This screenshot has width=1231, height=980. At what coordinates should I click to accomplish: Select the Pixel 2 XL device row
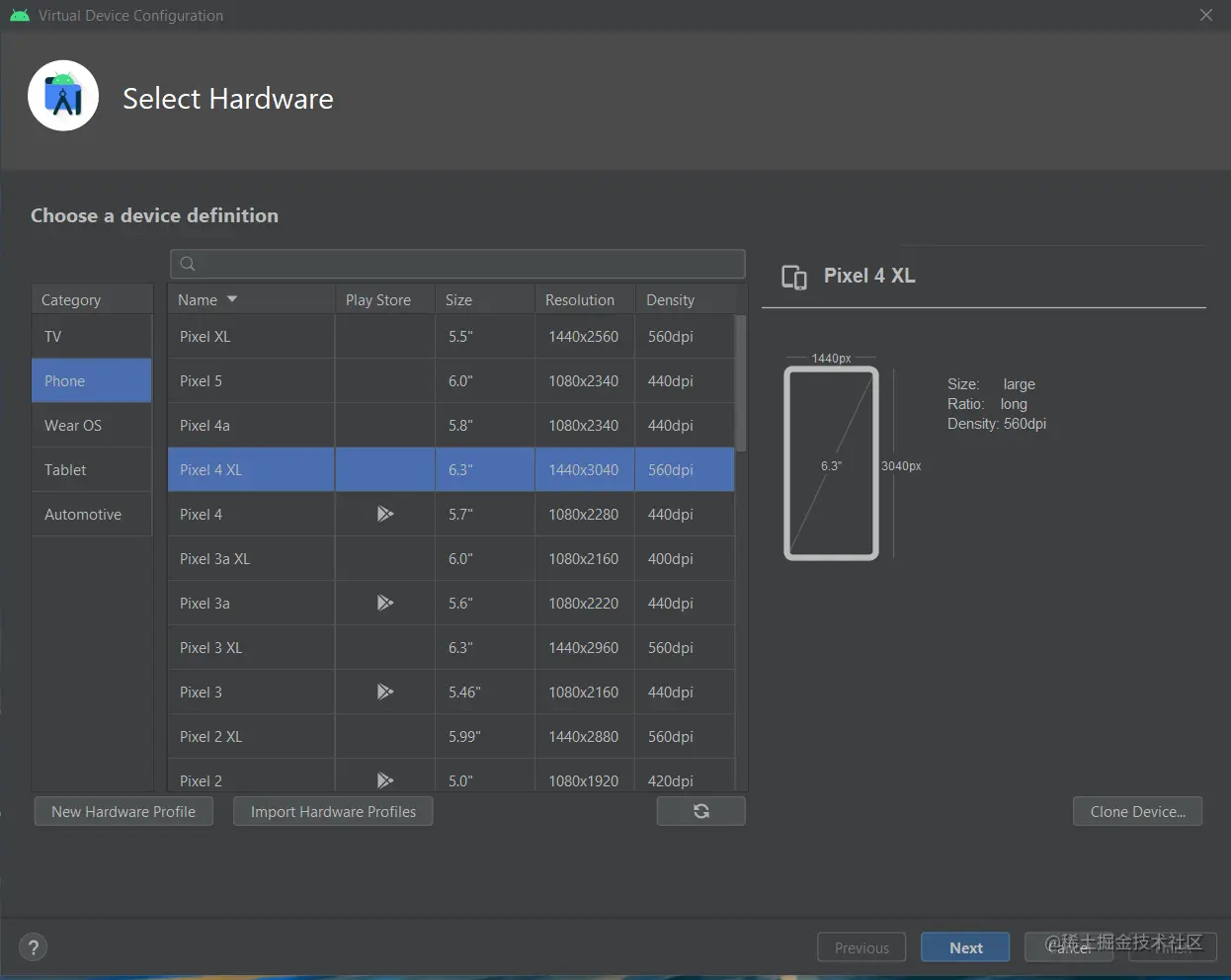click(451, 736)
